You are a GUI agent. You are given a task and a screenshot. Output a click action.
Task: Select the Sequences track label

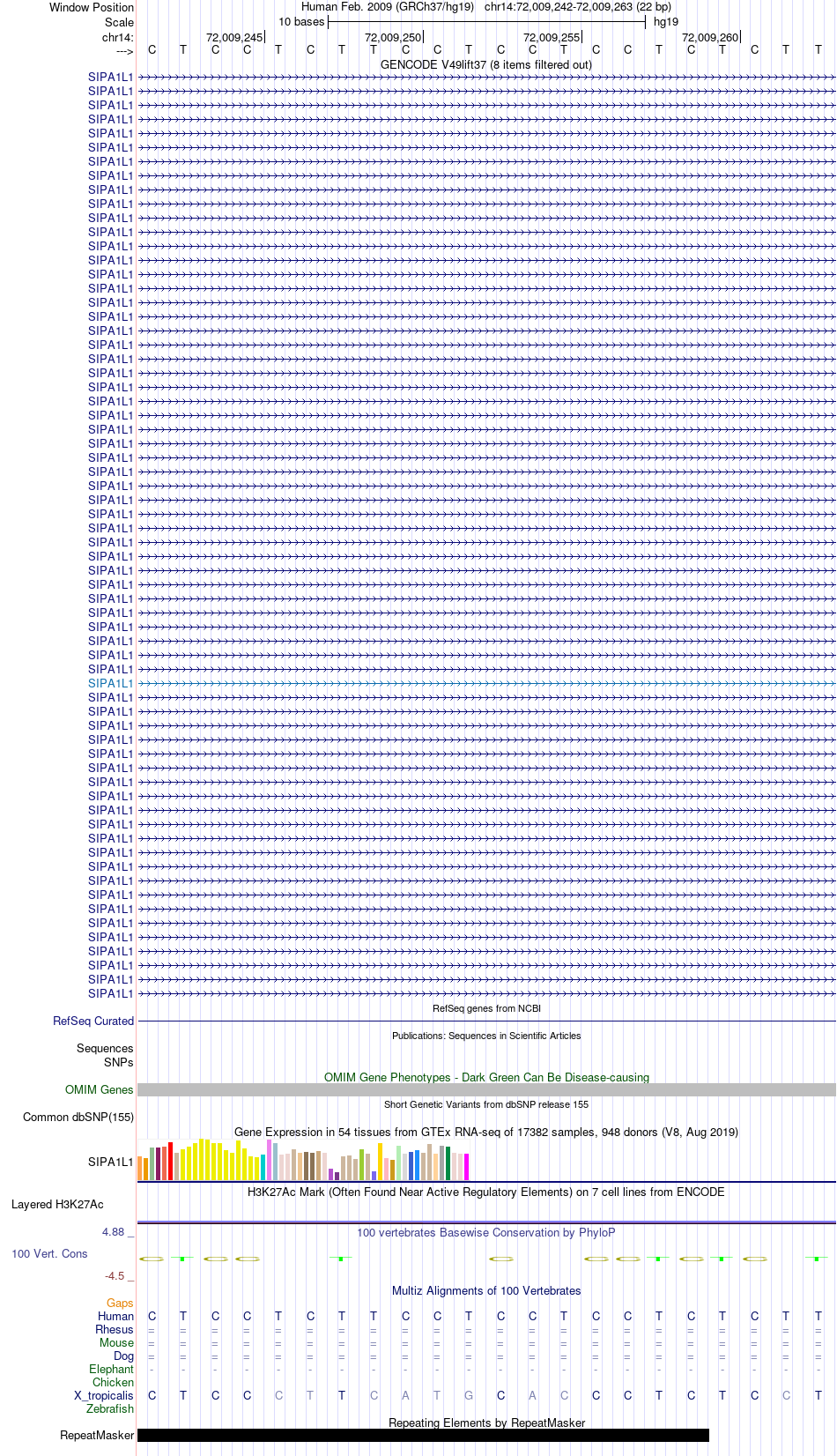[105, 1048]
